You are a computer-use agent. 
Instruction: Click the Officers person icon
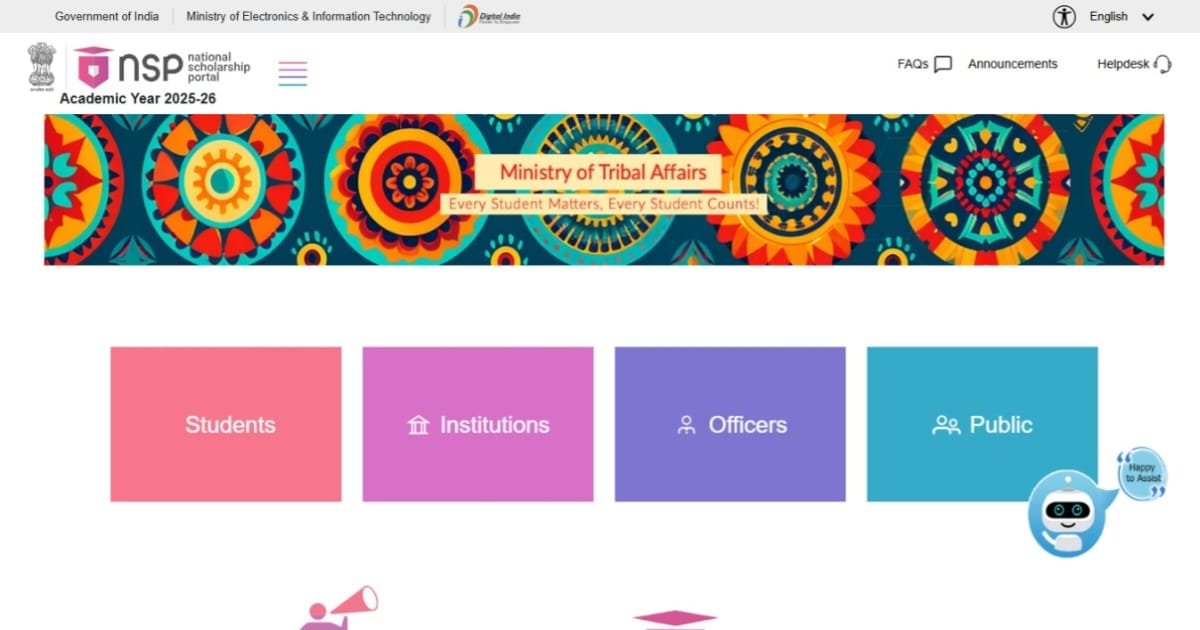686,425
